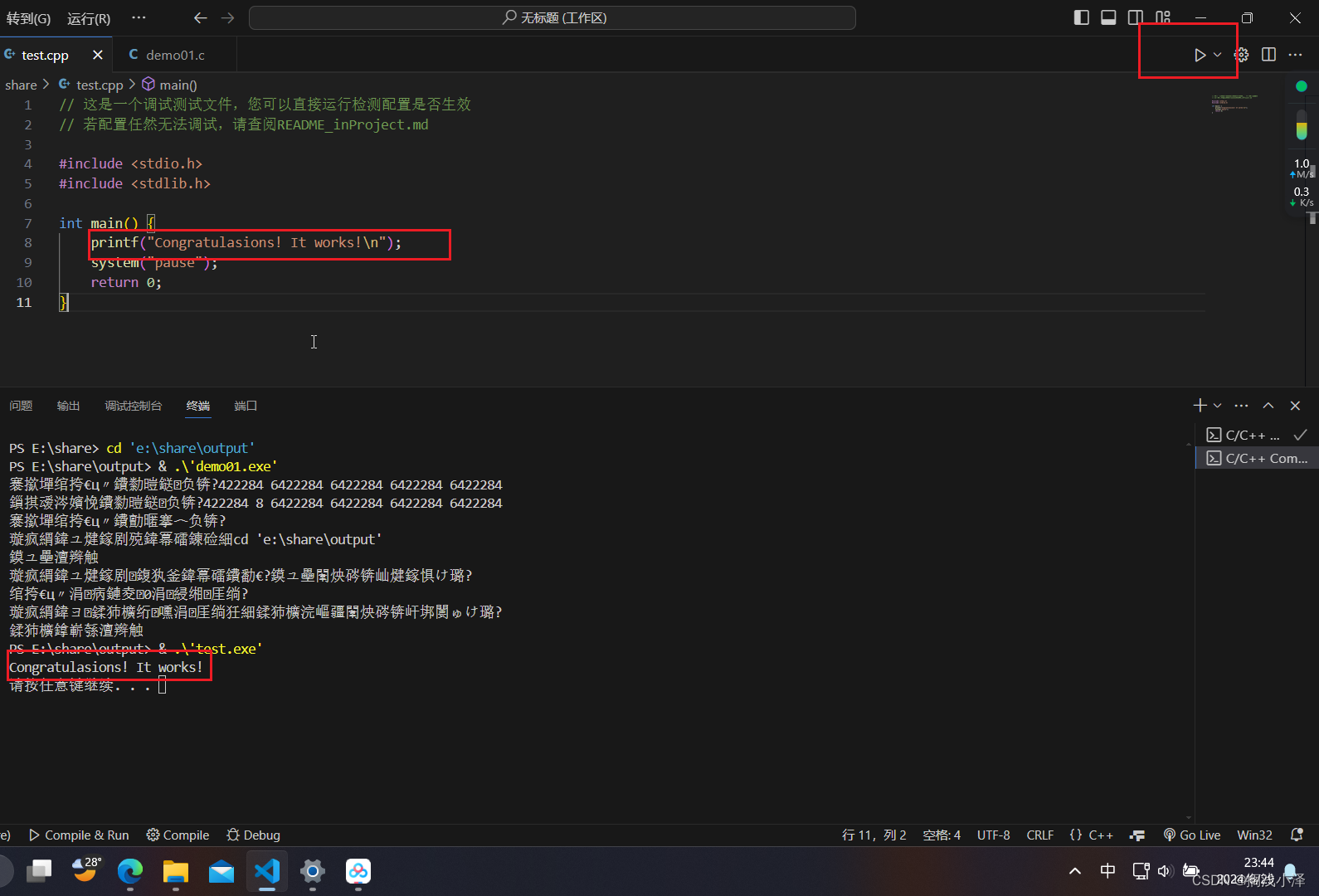The image size is (1319, 896).
Task: Split the editor to the right
Action: pyautogui.click(x=1268, y=55)
